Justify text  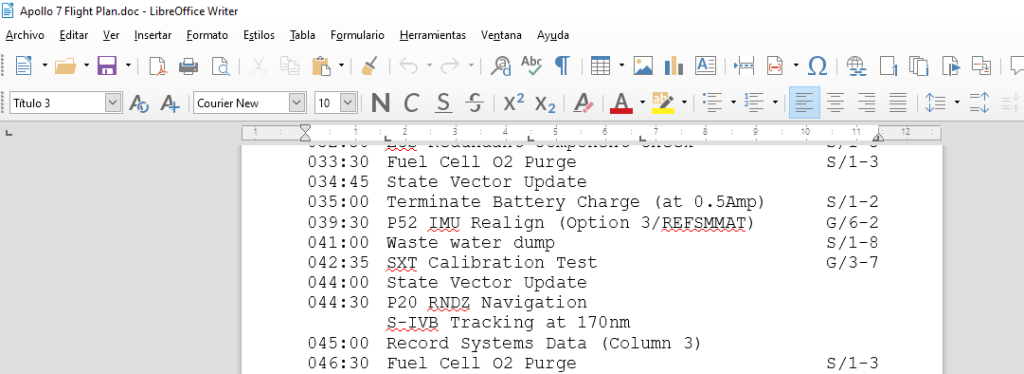[x=899, y=102]
